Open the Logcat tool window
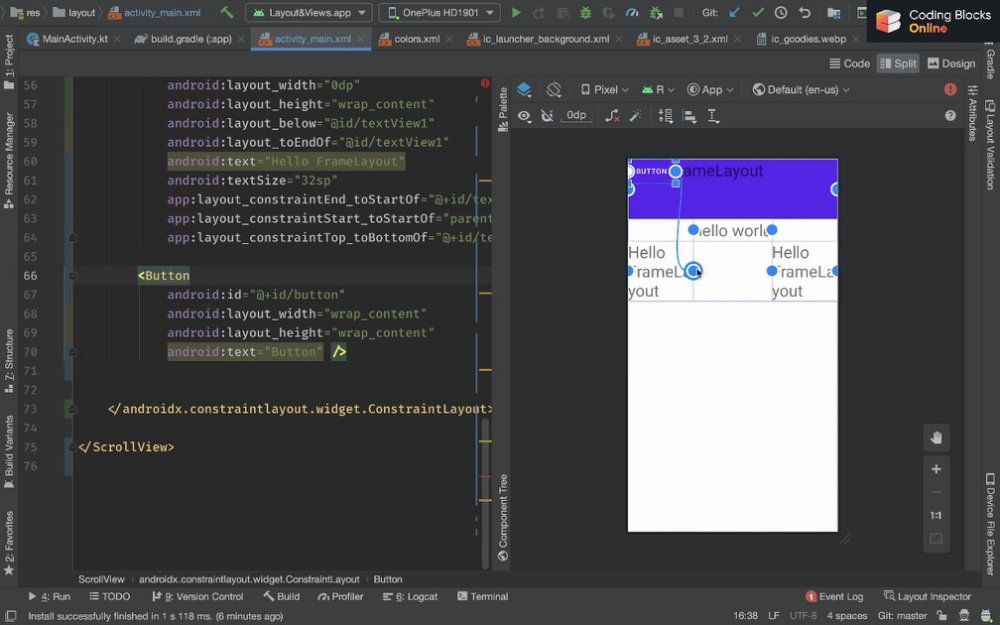Viewport: 1000px width, 625px height. pos(410,597)
